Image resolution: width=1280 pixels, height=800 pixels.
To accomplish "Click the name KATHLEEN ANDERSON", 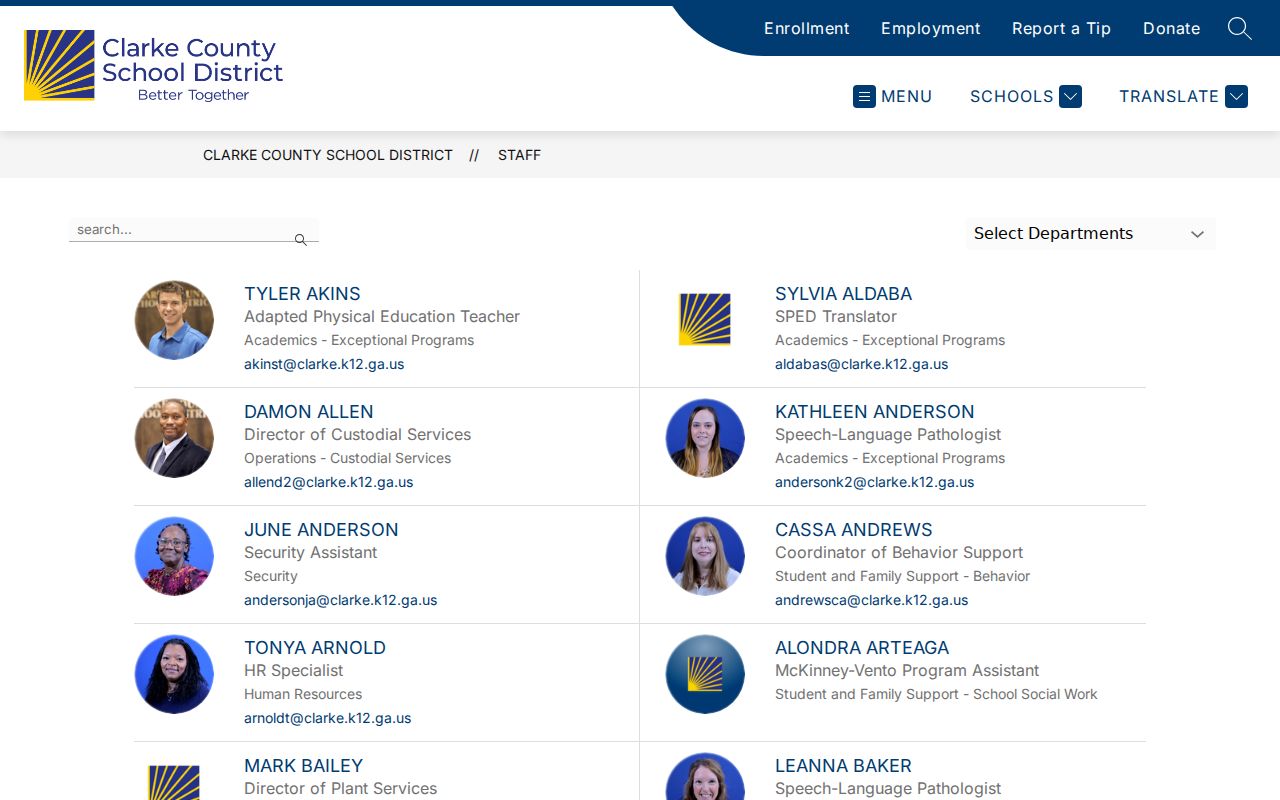I will pos(874,412).
